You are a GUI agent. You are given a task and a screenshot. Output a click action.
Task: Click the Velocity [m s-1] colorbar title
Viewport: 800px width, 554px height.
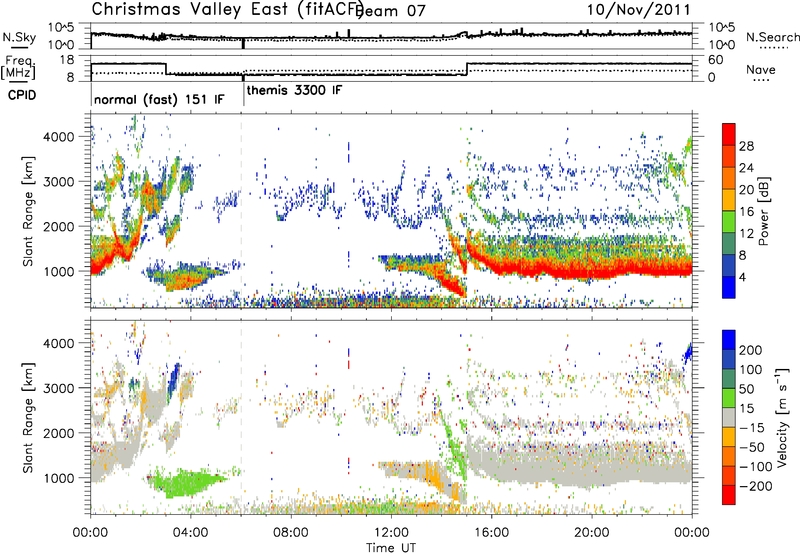(x=782, y=417)
